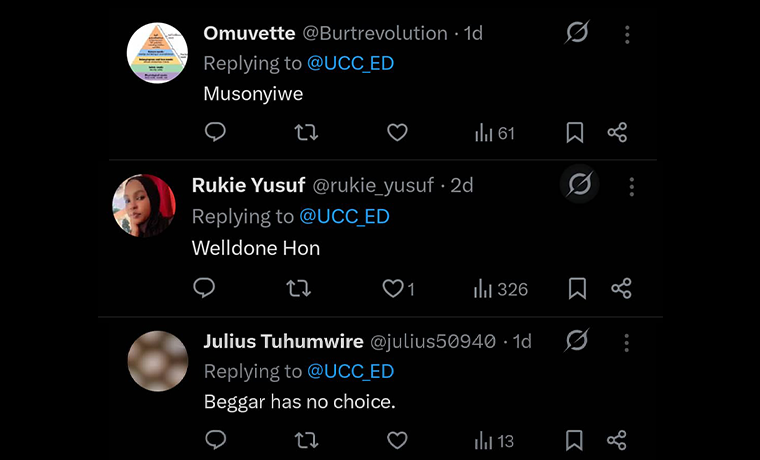Reply to Omuvette's tweet
Image resolution: width=760 pixels, height=460 pixels.
click(x=215, y=132)
